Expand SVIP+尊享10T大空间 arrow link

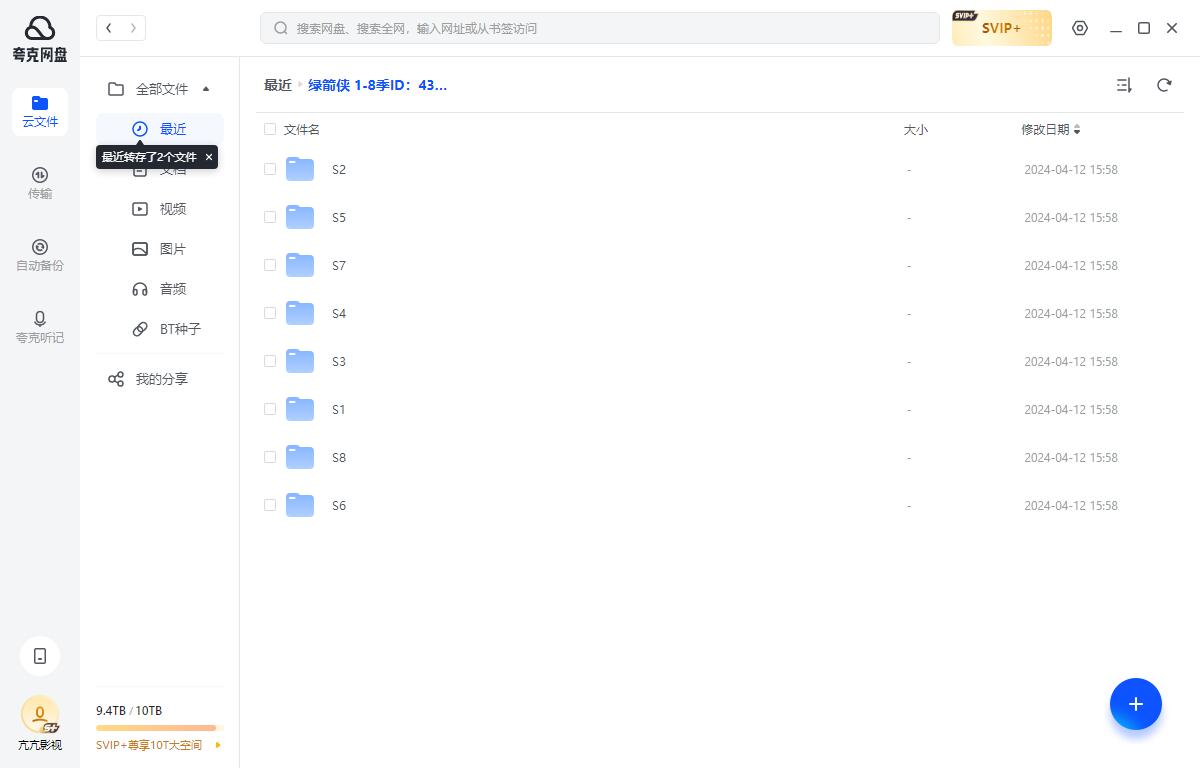218,745
